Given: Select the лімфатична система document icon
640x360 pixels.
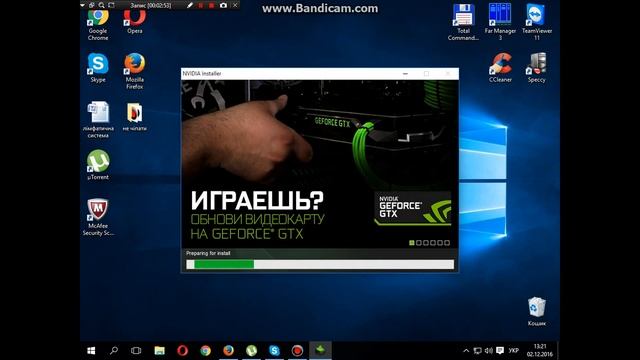Looking at the screenshot, I should (x=98, y=120).
